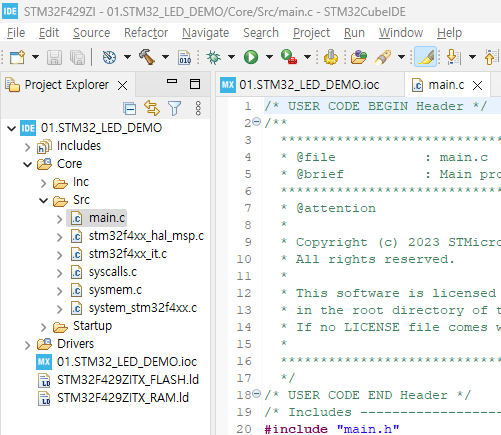Minimize the Project Explorer panel

click(x=172, y=81)
